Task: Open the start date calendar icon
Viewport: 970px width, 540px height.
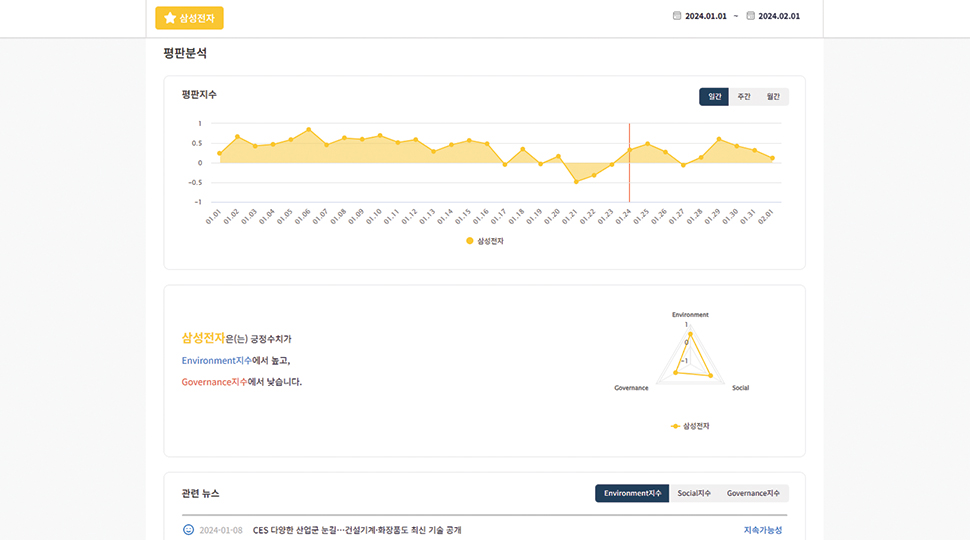Action: point(677,15)
